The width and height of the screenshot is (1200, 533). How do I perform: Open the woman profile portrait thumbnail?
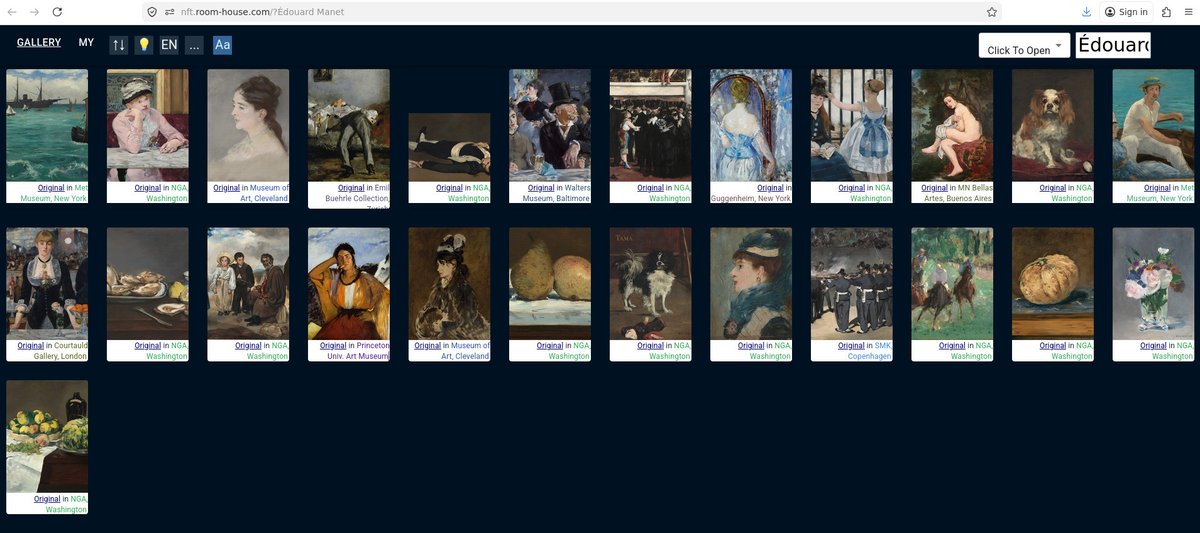point(248,125)
